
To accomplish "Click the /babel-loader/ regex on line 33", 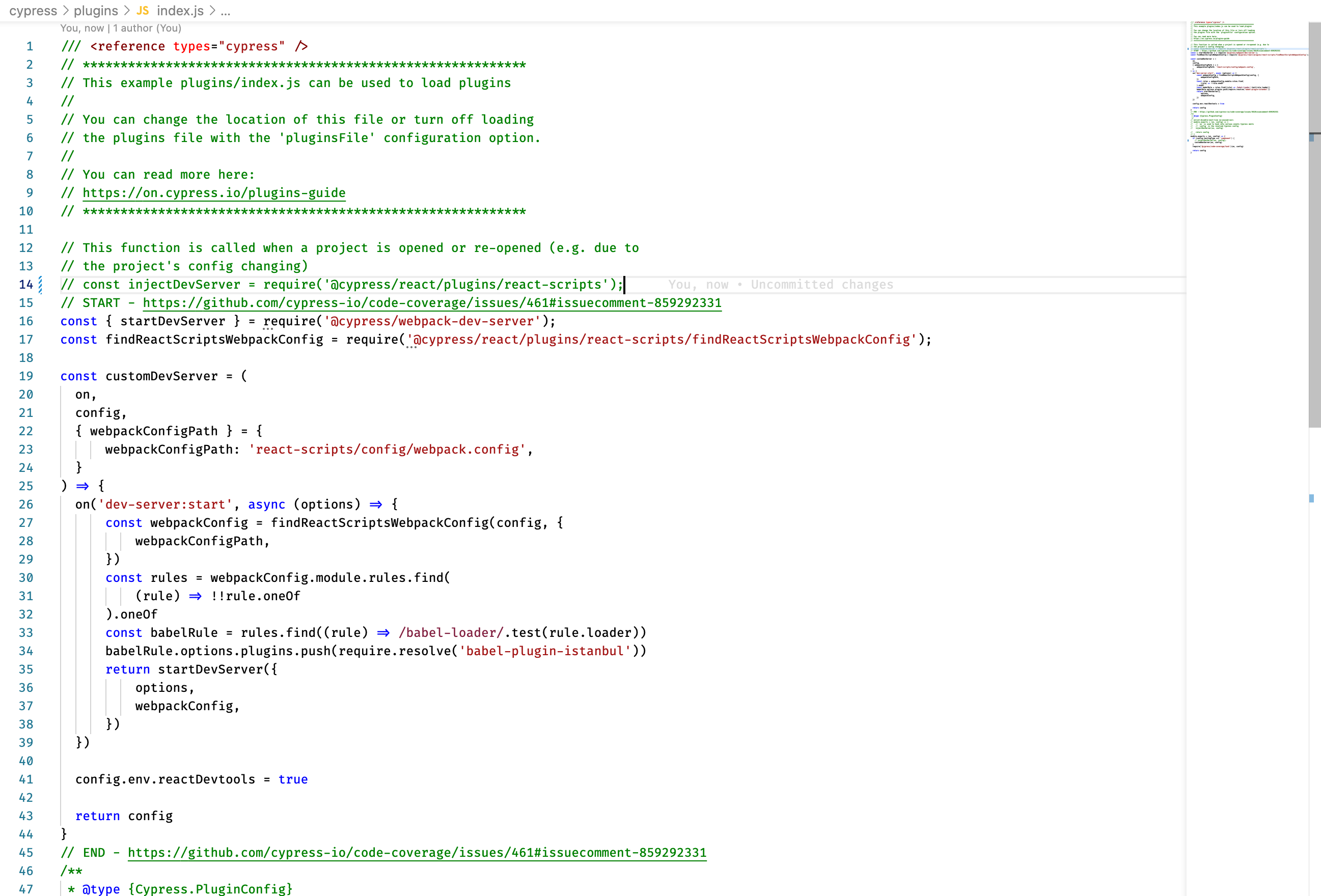I will [451, 632].
